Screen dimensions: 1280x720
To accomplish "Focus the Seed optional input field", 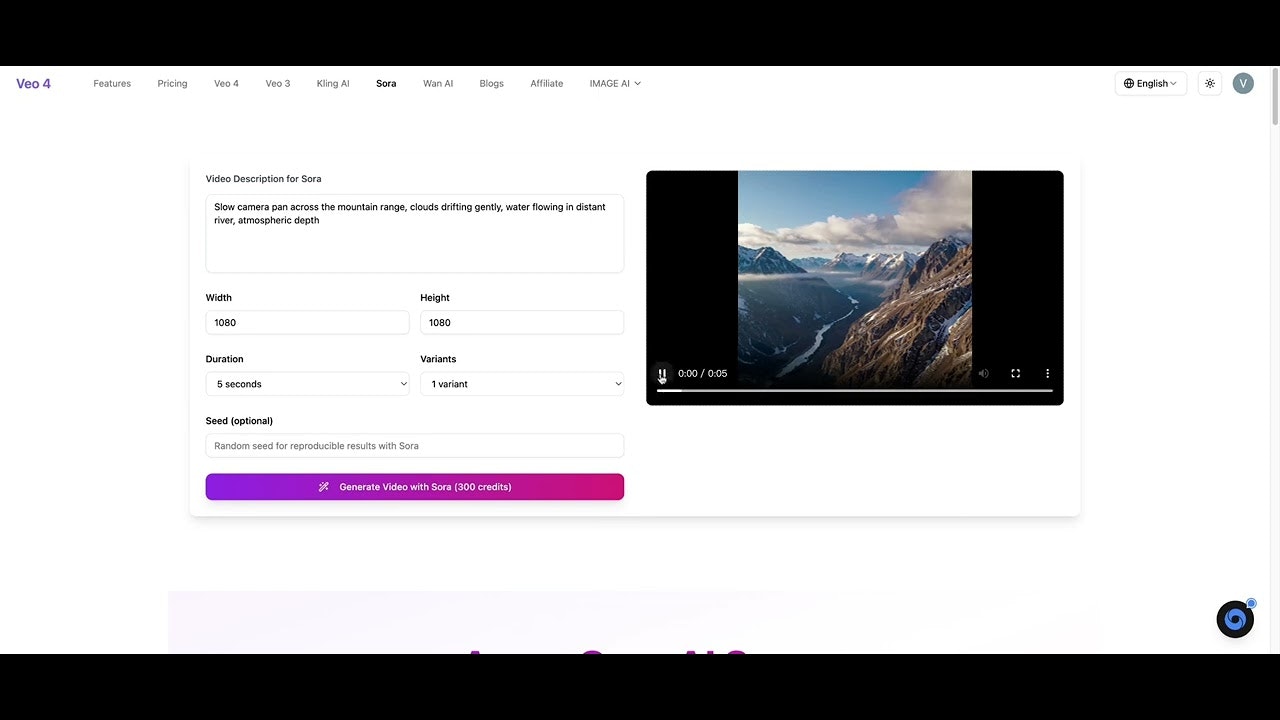I will 415,446.
